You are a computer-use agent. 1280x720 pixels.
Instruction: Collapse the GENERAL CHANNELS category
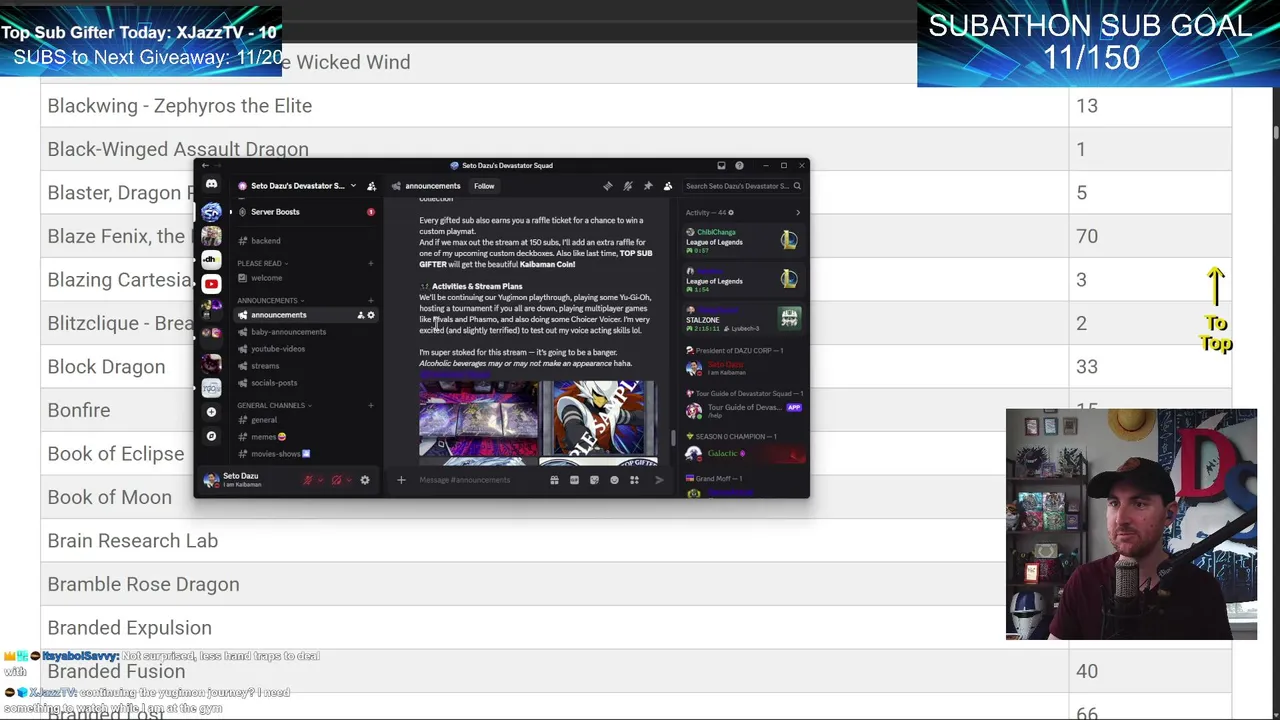[x=274, y=405]
